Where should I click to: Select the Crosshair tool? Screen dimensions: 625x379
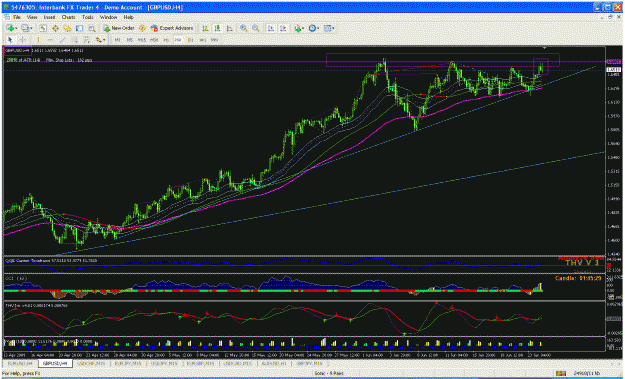22,40
